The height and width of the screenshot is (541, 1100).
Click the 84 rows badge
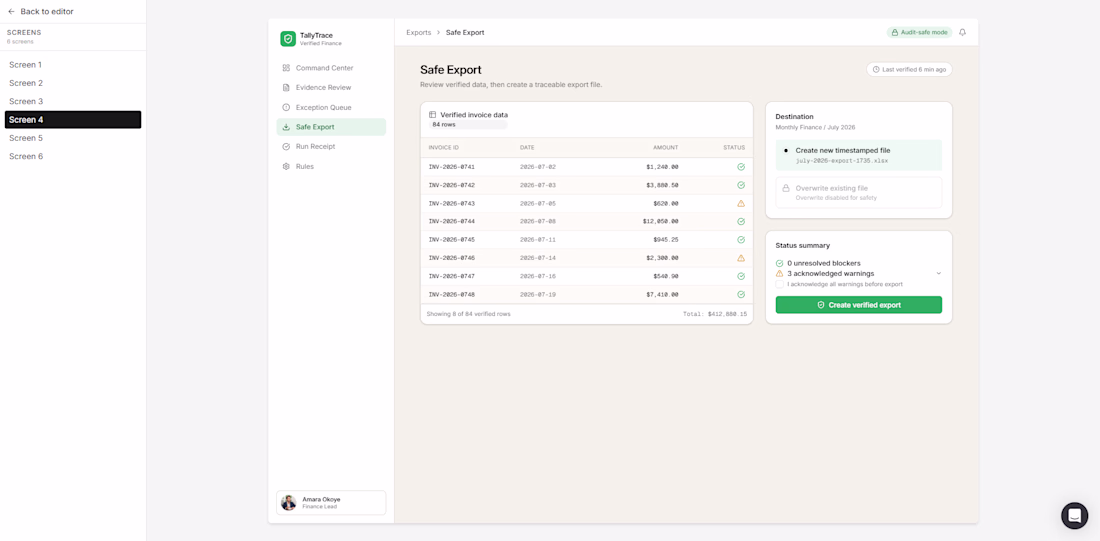pos(469,124)
